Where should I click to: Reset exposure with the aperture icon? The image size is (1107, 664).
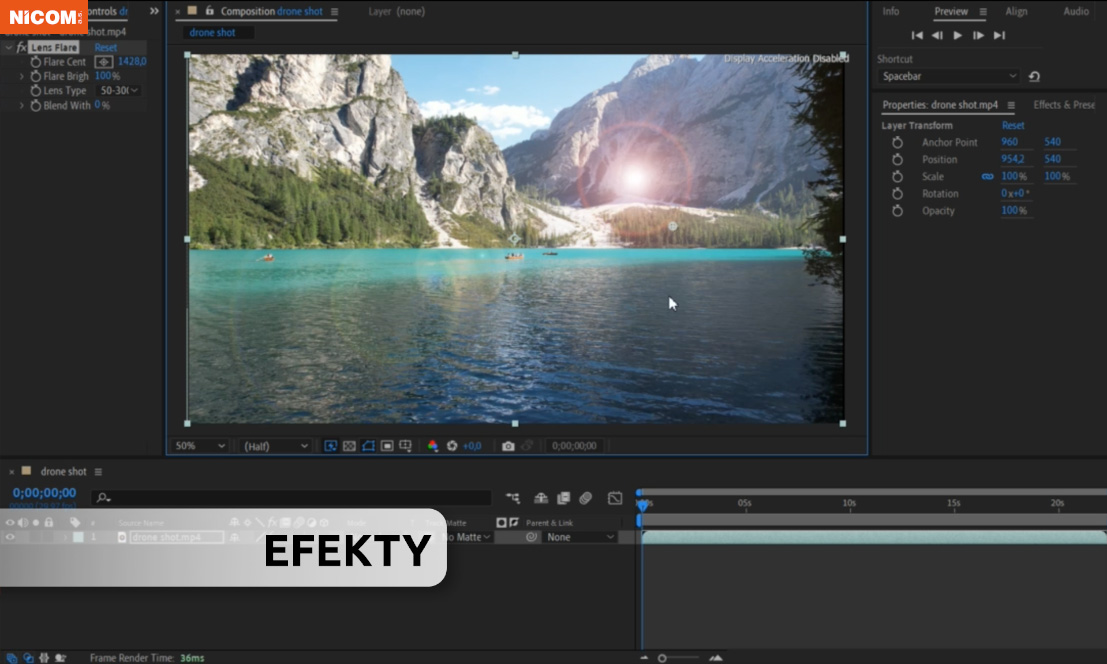[x=452, y=446]
